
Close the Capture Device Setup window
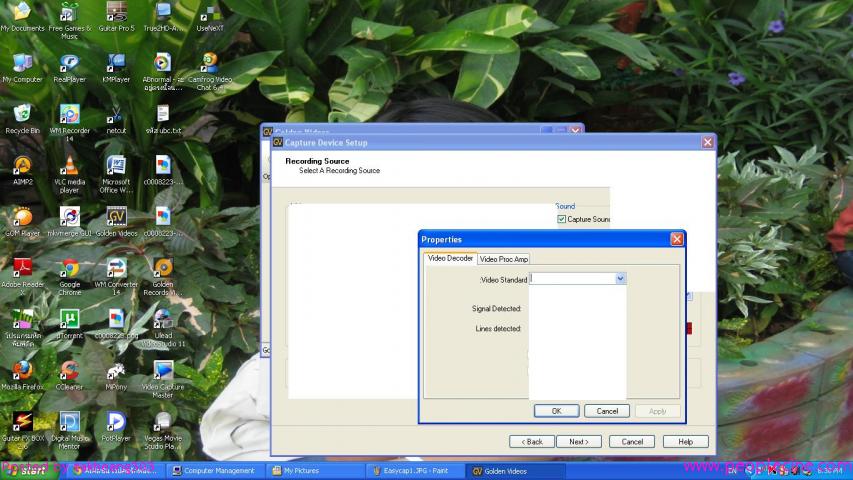(707, 142)
